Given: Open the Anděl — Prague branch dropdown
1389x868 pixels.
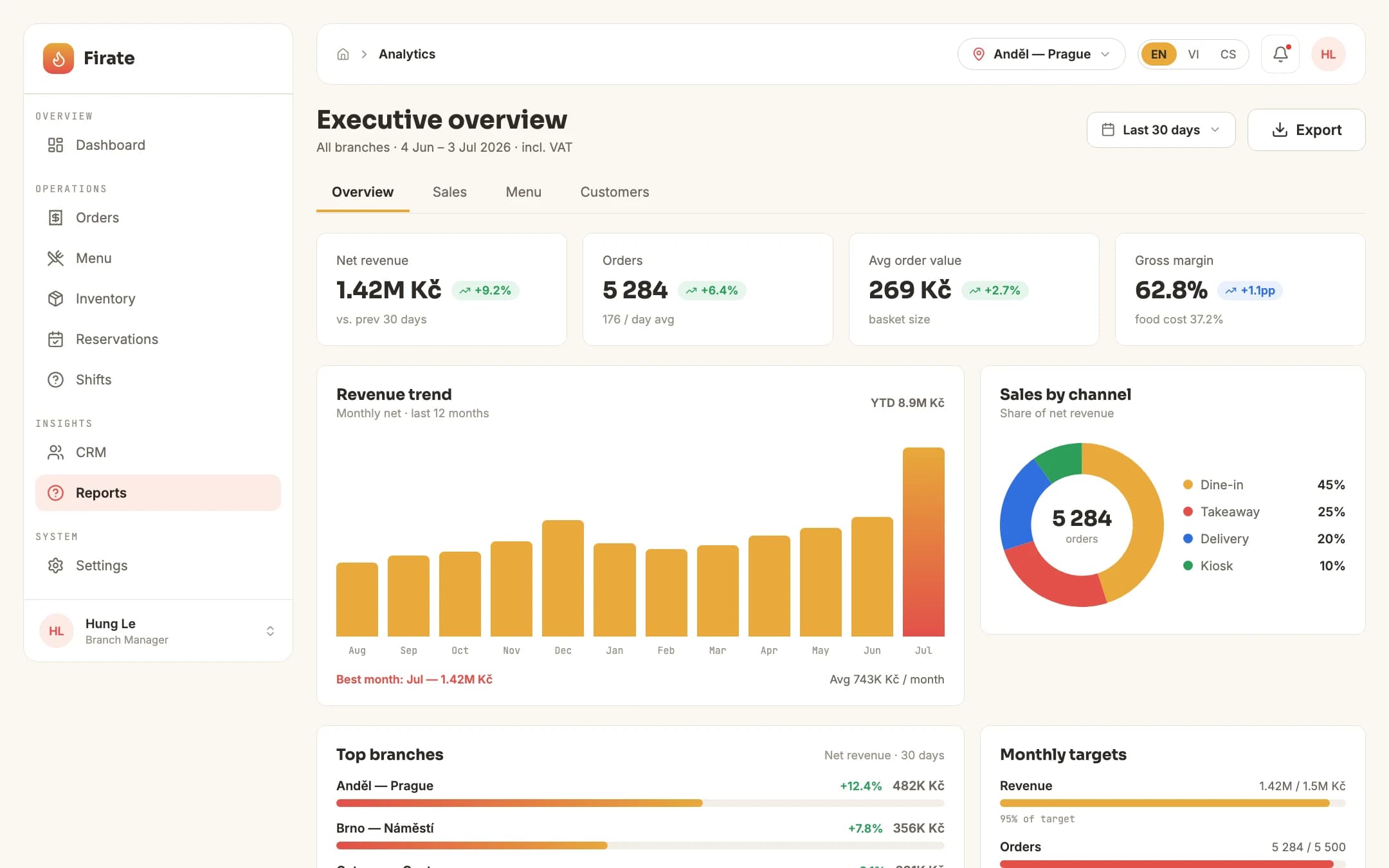Looking at the screenshot, I should [x=1041, y=54].
